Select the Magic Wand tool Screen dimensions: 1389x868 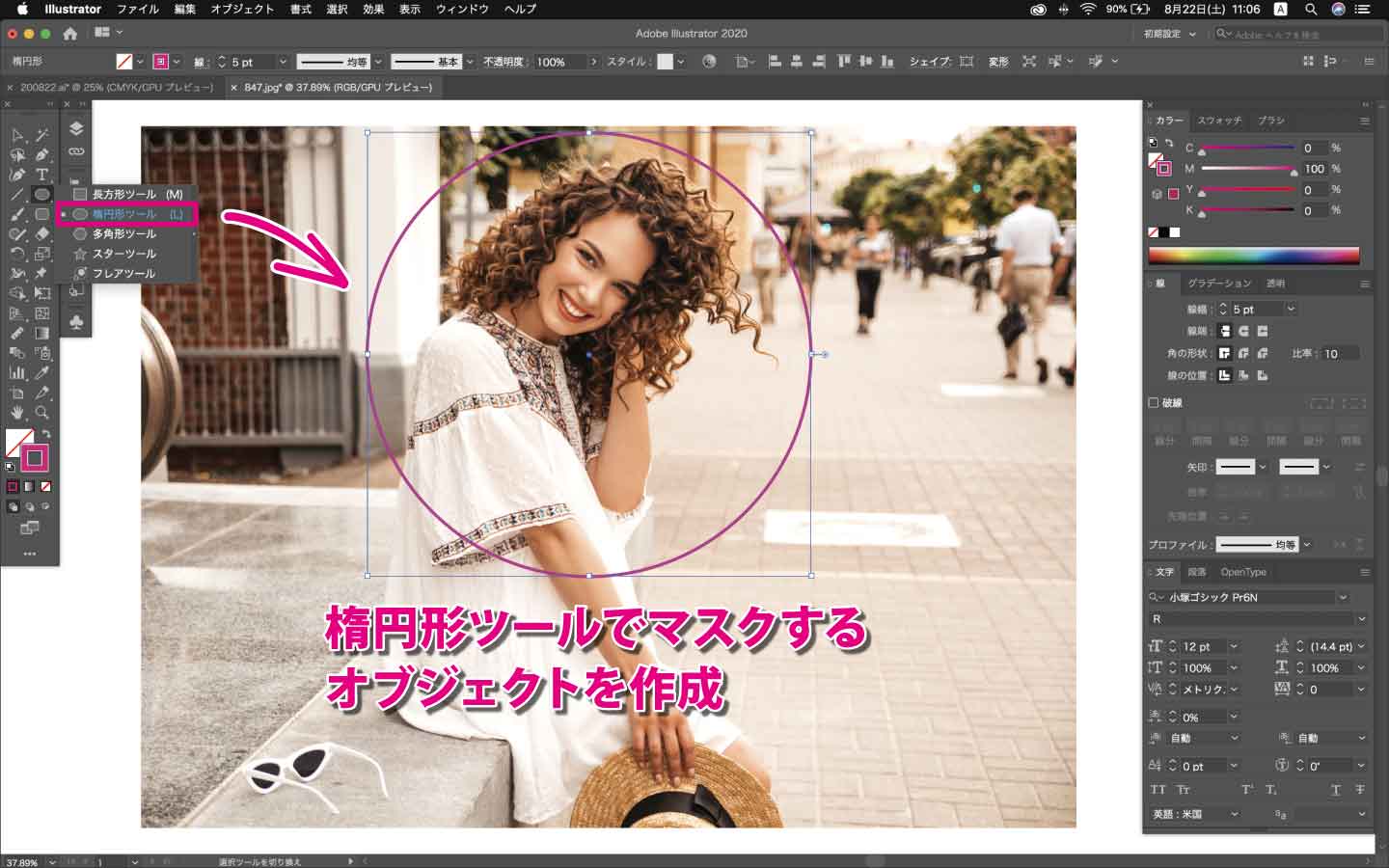pyautogui.click(x=42, y=135)
